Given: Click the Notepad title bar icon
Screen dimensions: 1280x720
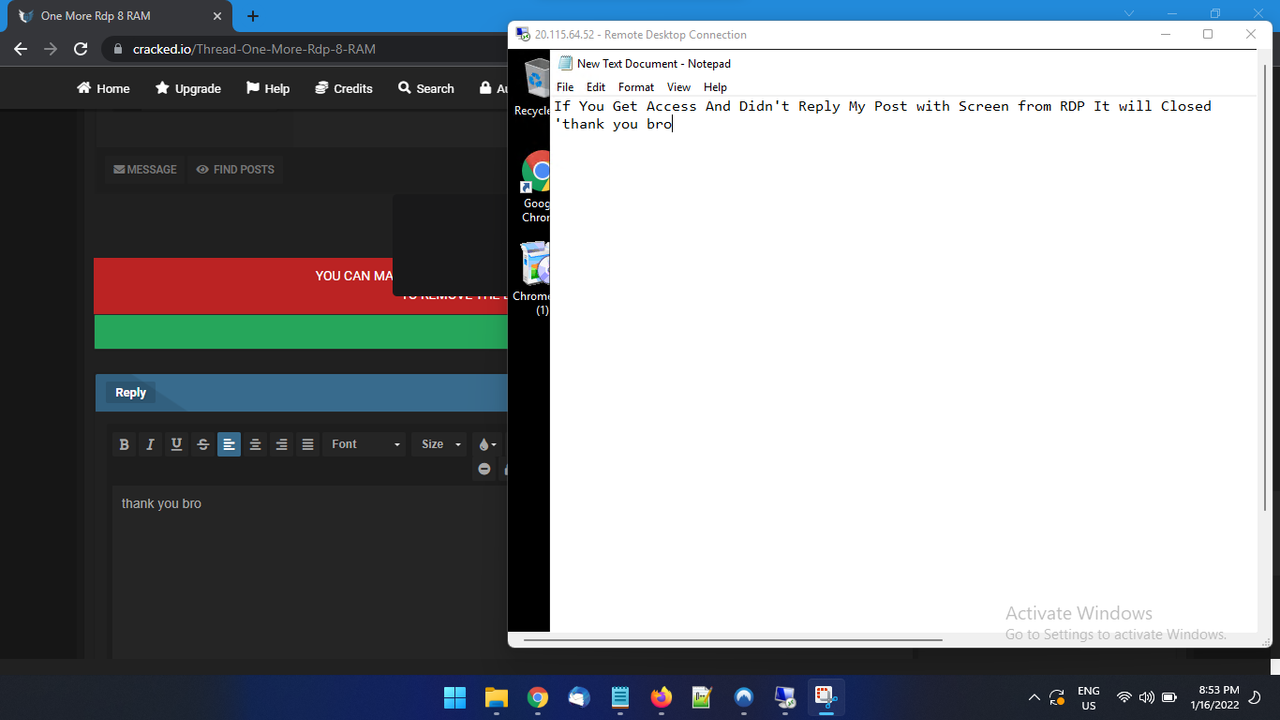Looking at the screenshot, I should tap(566, 63).
